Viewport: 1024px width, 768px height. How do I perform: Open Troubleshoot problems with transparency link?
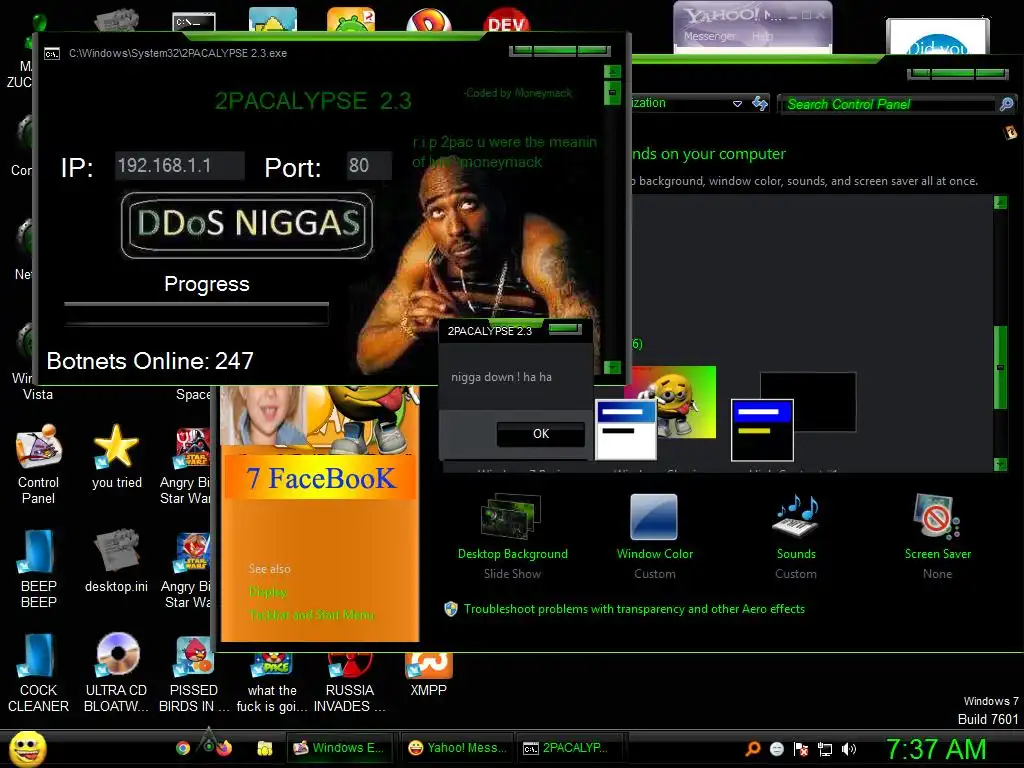(634, 609)
